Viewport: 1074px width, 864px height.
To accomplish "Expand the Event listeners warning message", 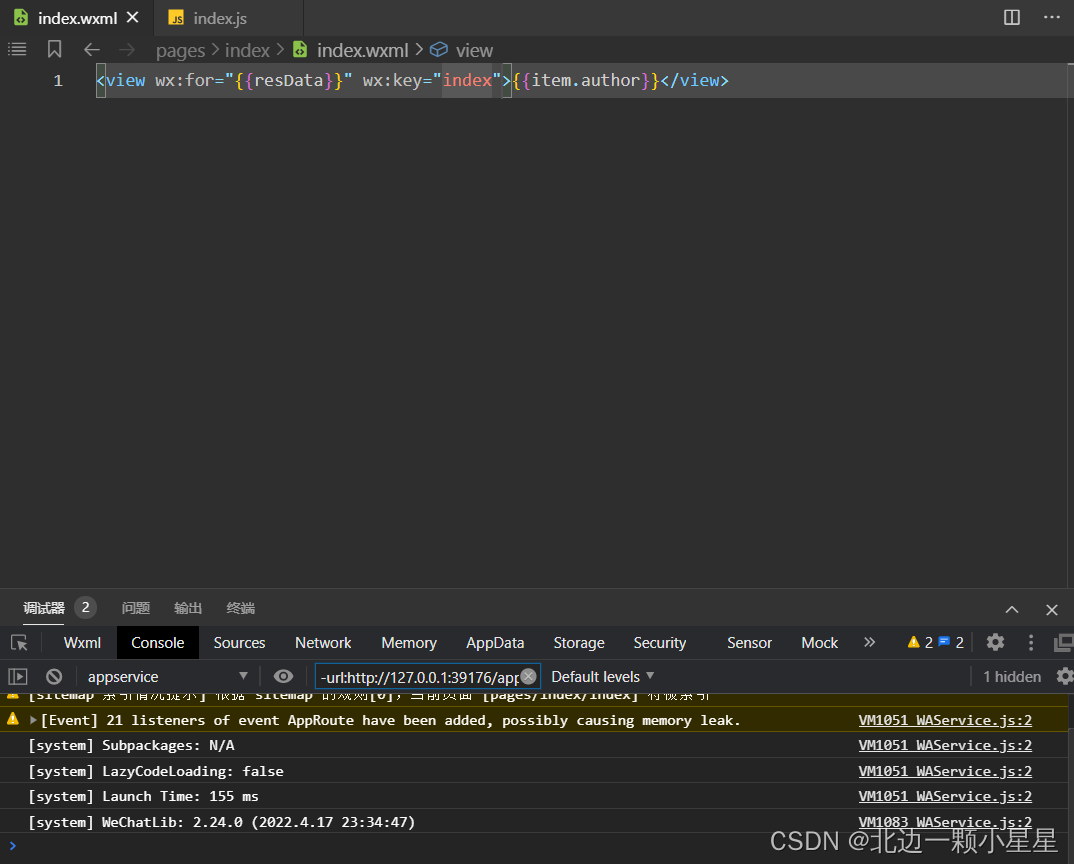I will tap(33, 720).
